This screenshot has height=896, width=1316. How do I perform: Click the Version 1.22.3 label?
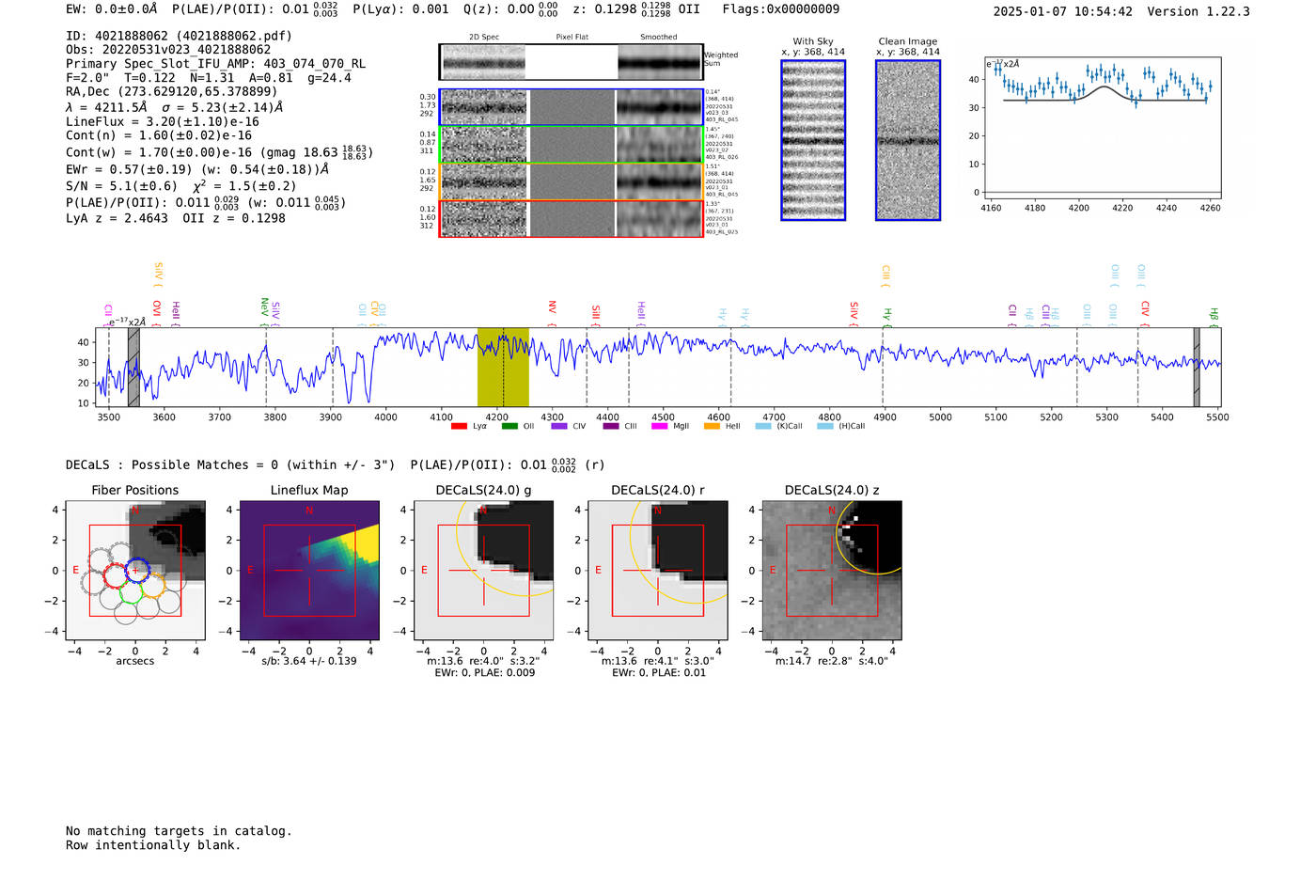coord(1198,11)
